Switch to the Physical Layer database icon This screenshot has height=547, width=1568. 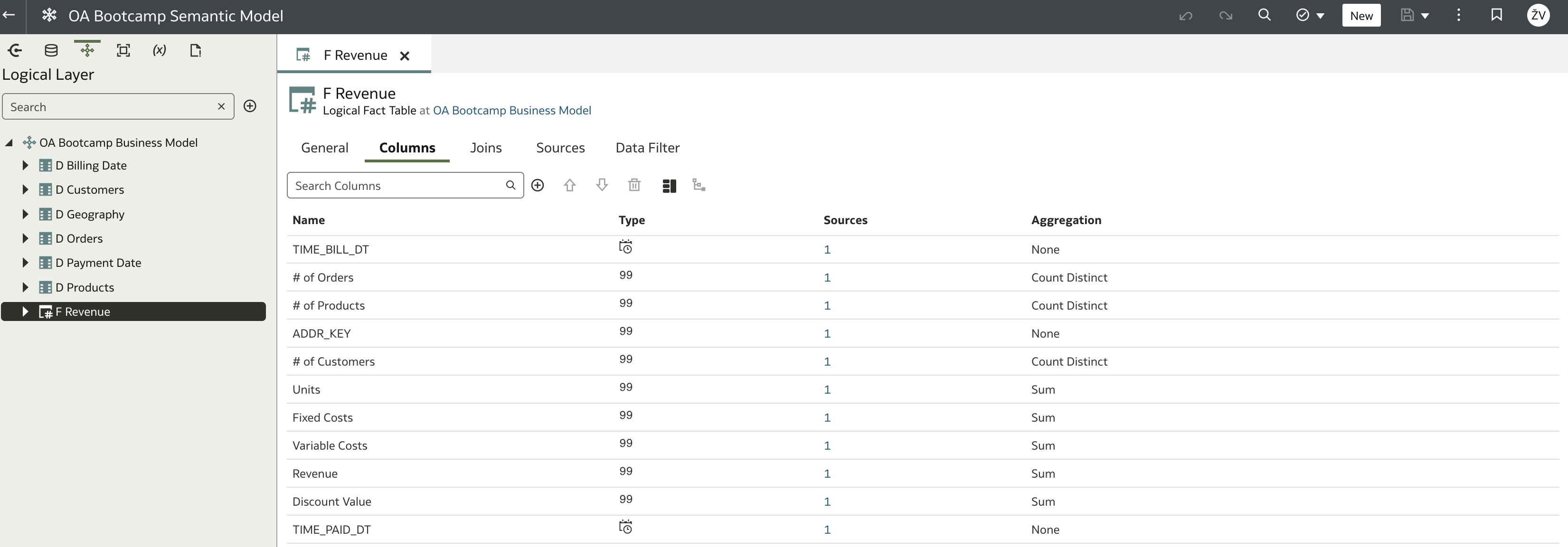pos(51,50)
